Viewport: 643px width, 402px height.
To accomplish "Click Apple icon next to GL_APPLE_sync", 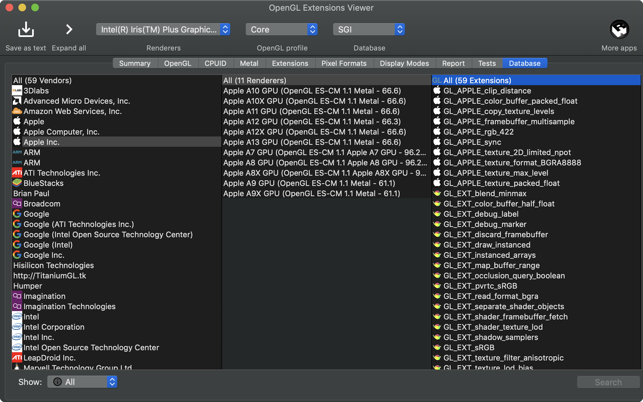I will pyautogui.click(x=437, y=142).
